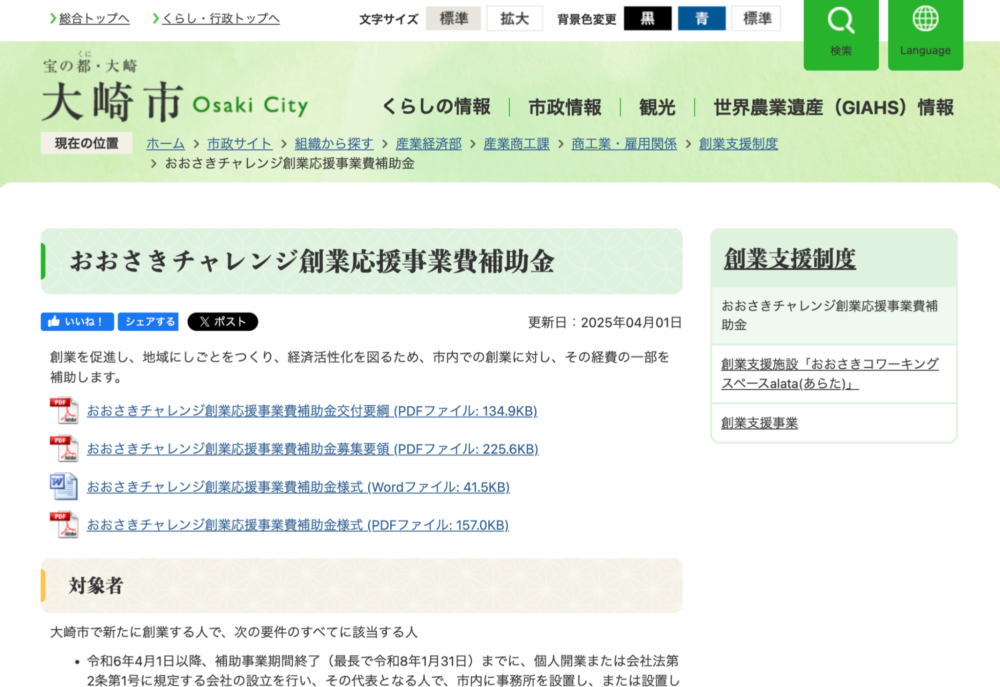Screen dimensions: 1000x687
Task: Set text size to 拡大
Action: point(515,18)
